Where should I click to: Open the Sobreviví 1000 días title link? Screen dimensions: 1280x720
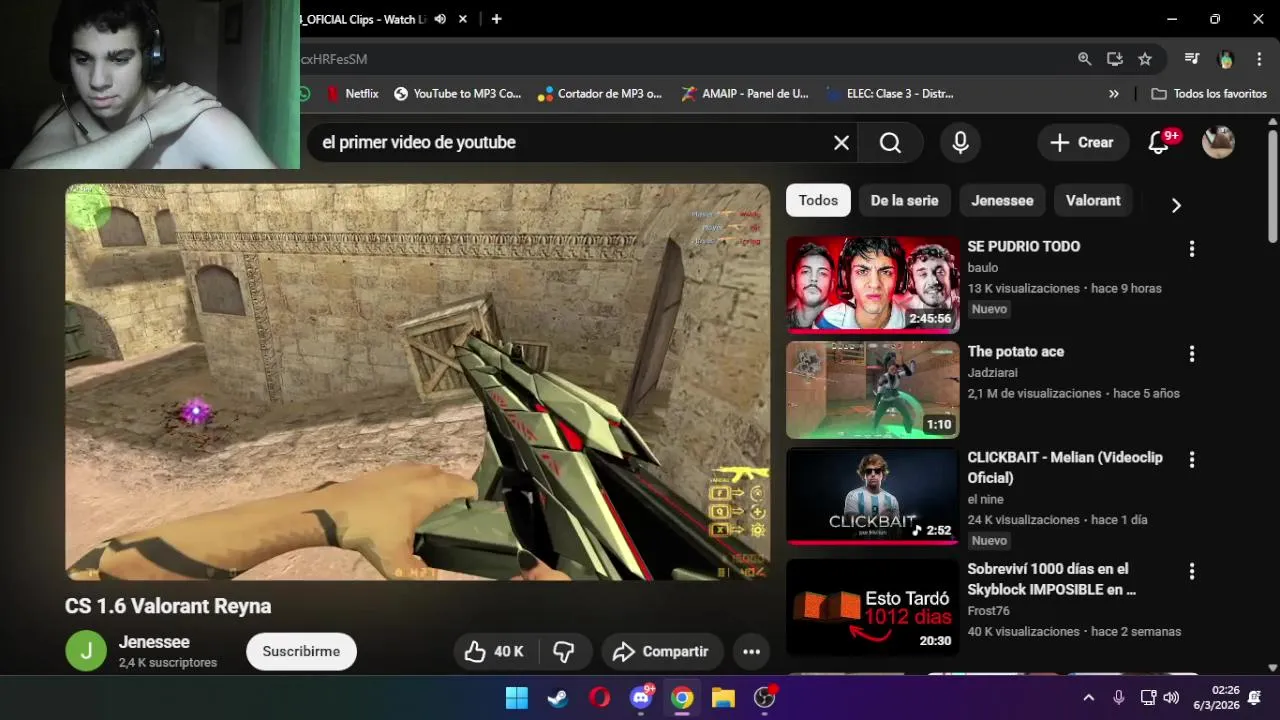pos(1051,579)
